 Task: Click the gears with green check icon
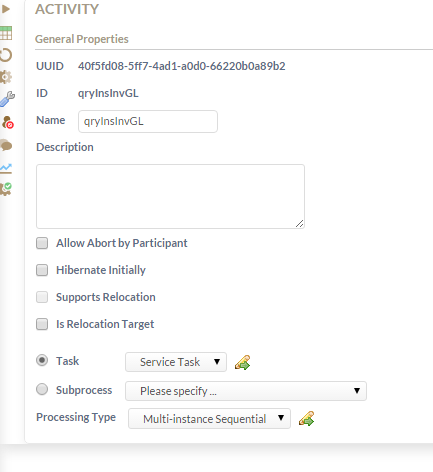pos(6,189)
